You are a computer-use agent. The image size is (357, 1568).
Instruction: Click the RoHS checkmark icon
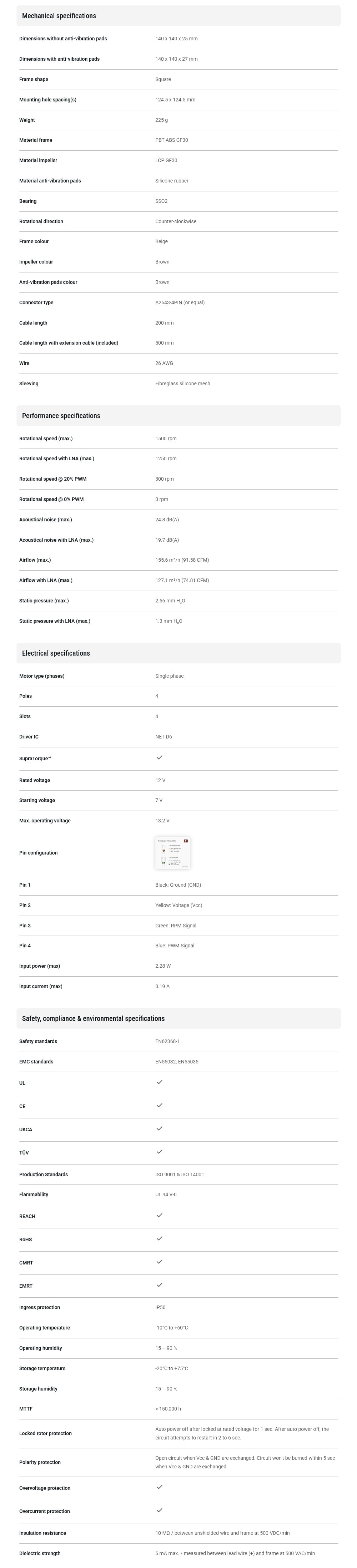coord(159,1238)
